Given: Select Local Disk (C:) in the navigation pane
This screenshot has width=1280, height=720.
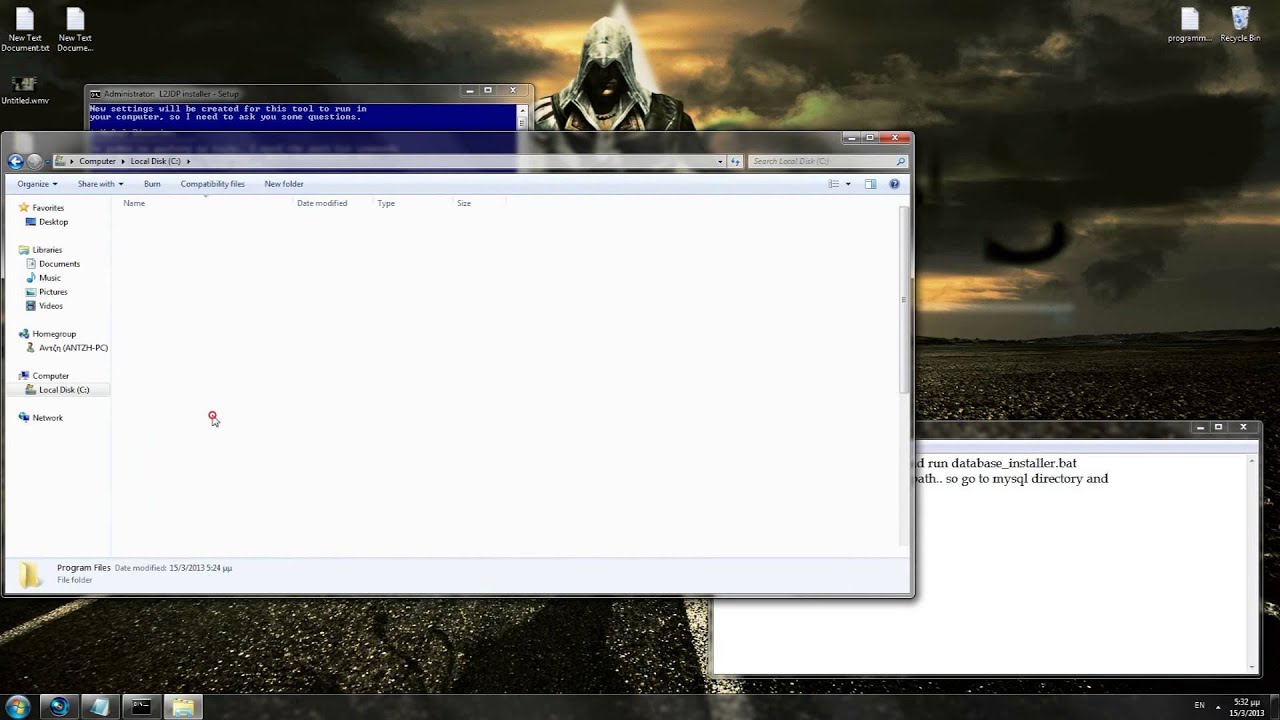Looking at the screenshot, I should point(64,390).
